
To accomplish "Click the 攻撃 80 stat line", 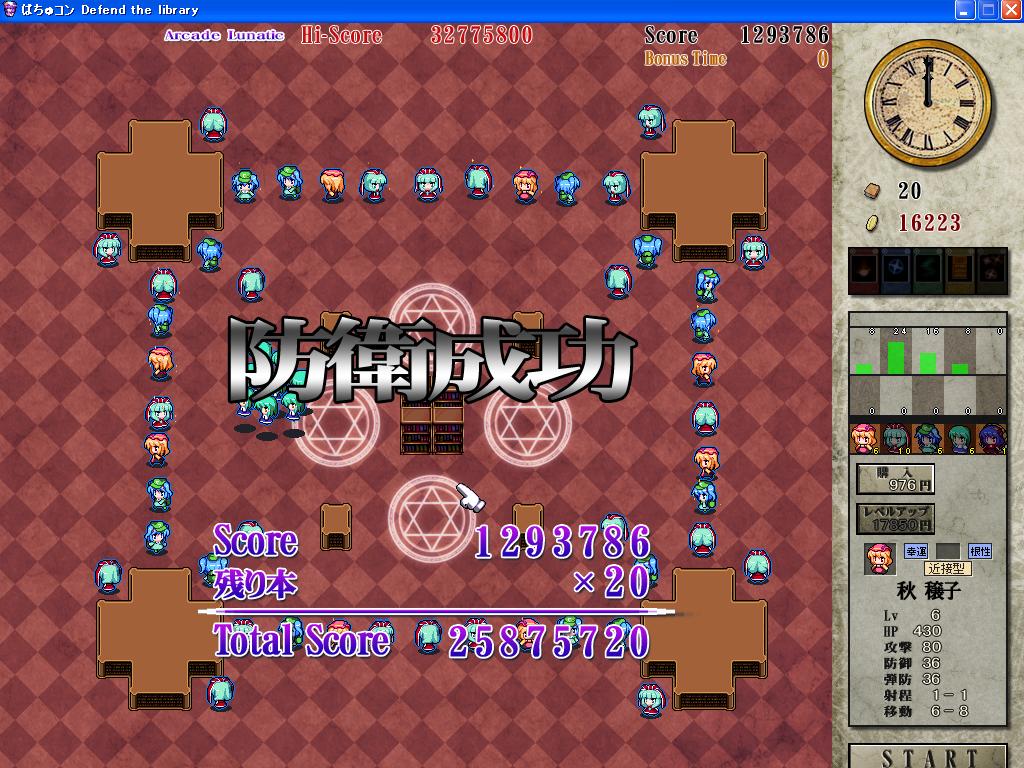I will pos(912,647).
